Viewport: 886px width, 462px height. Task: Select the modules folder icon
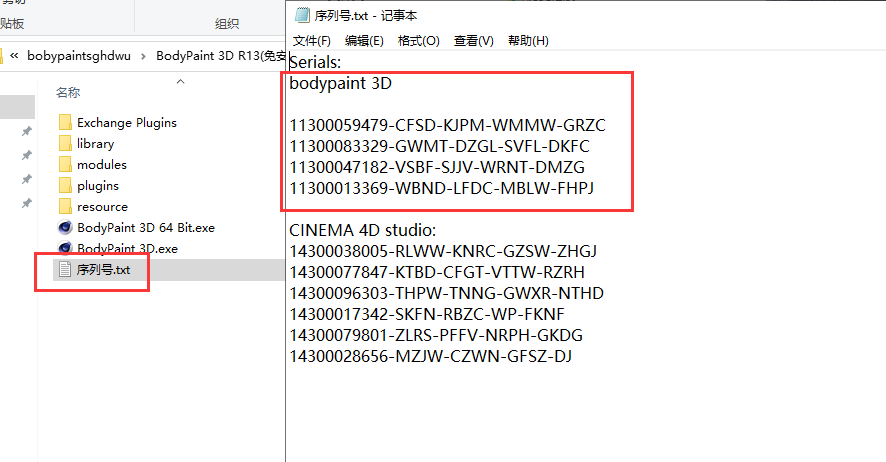pyautogui.click(x=65, y=164)
